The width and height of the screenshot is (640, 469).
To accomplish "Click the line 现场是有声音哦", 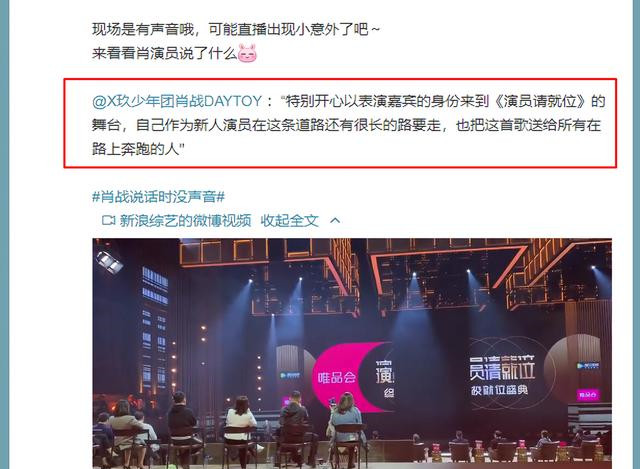I will coord(236,29).
